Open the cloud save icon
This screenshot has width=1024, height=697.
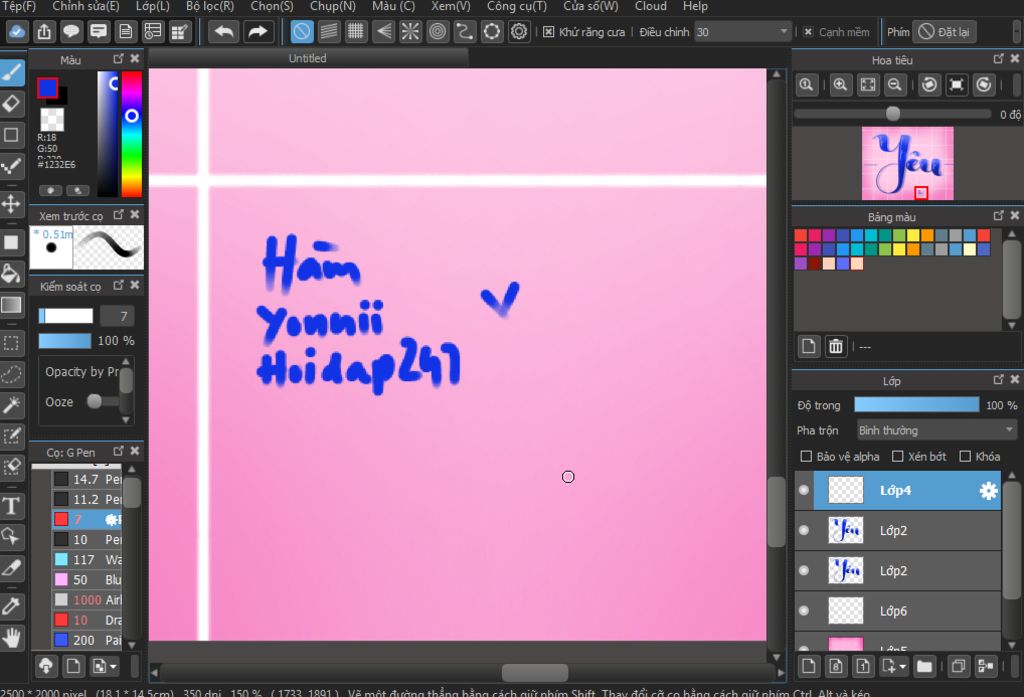(17, 31)
